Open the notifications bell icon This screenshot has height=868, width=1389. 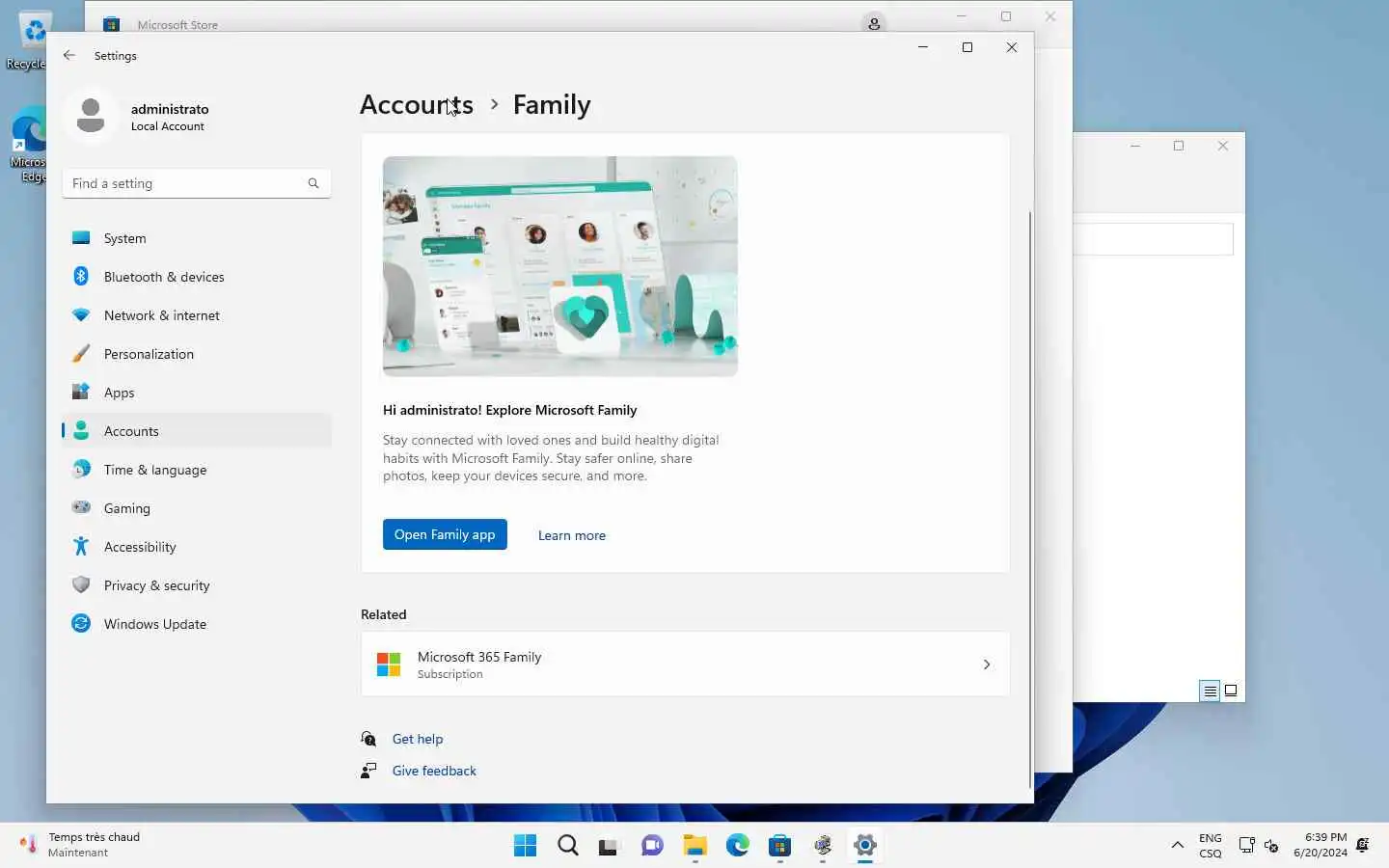pos(1362,846)
